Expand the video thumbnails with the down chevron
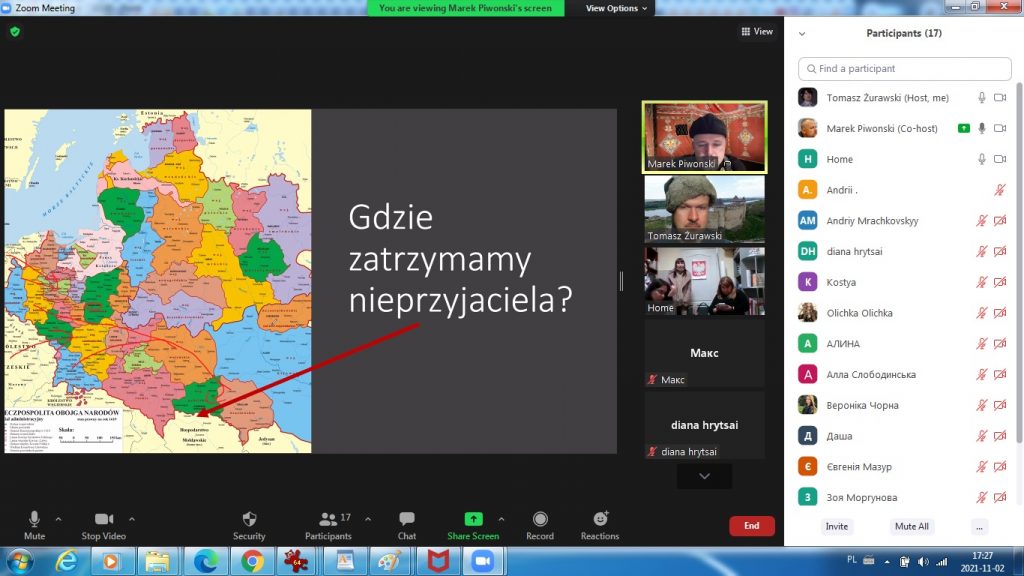 point(704,477)
